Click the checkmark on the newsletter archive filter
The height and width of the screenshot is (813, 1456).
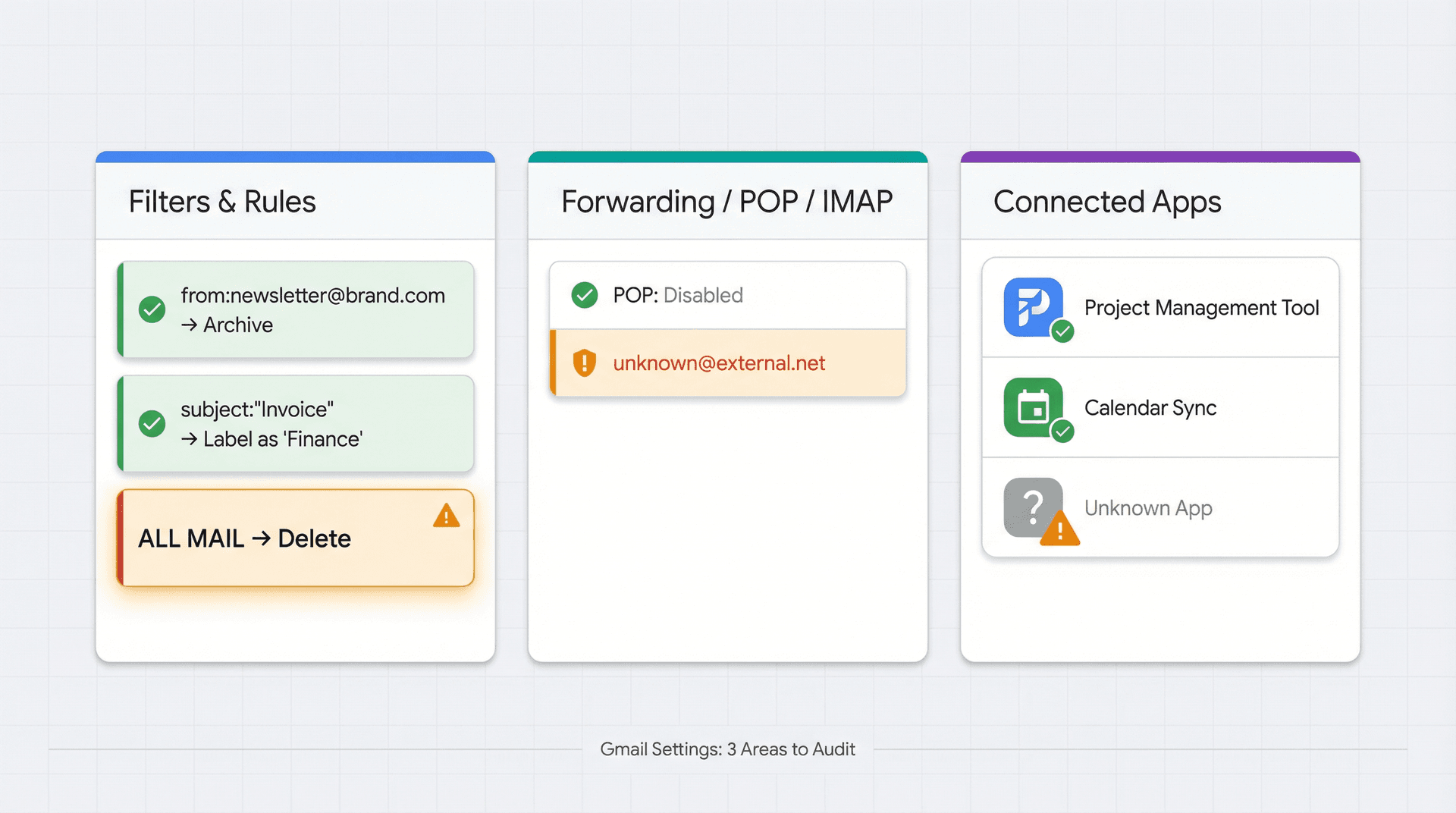click(152, 309)
